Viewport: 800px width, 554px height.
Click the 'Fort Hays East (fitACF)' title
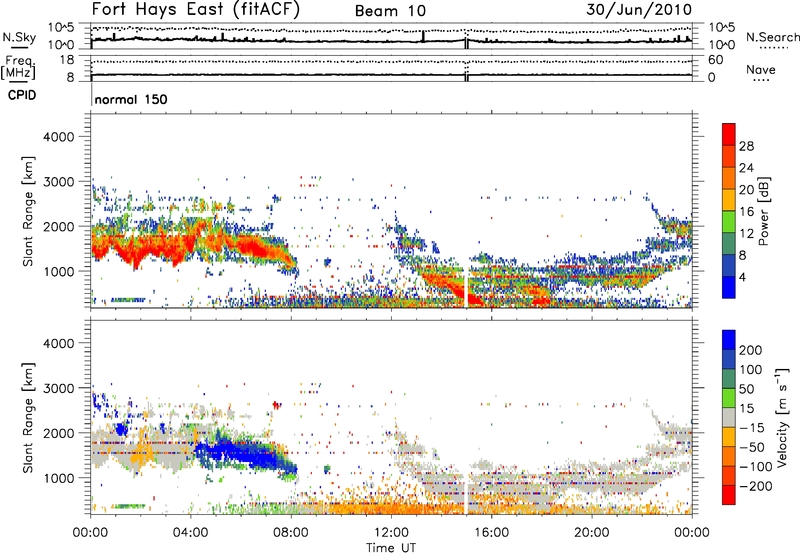pos(196,10)
